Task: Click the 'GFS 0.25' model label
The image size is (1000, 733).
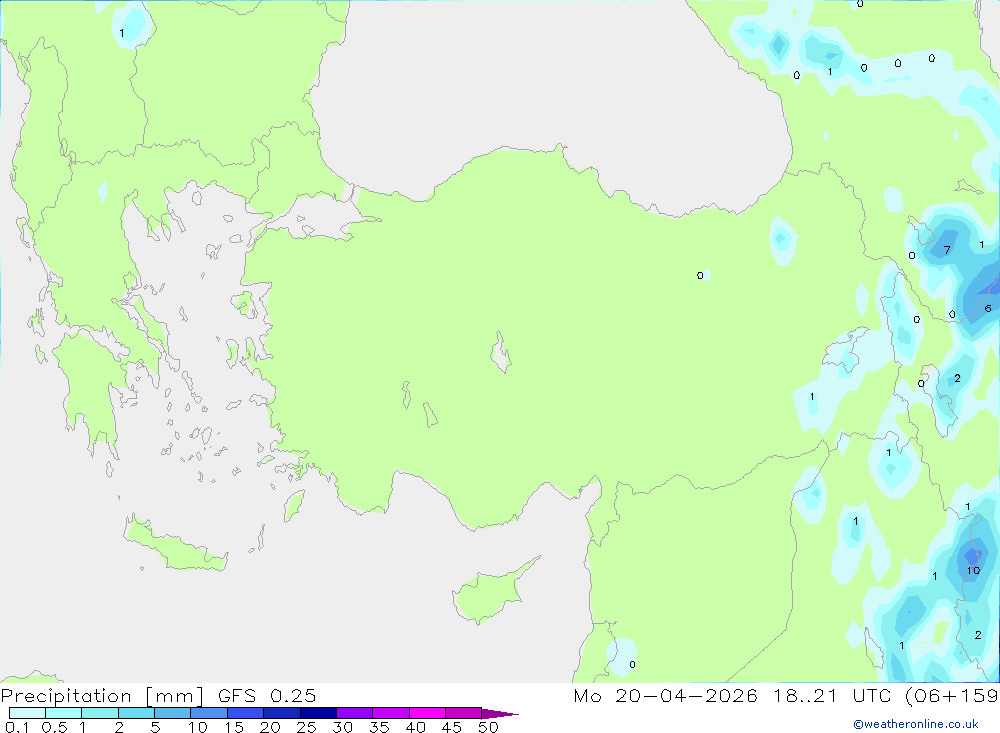Action: pyautogui.click(x=267, y=696)
